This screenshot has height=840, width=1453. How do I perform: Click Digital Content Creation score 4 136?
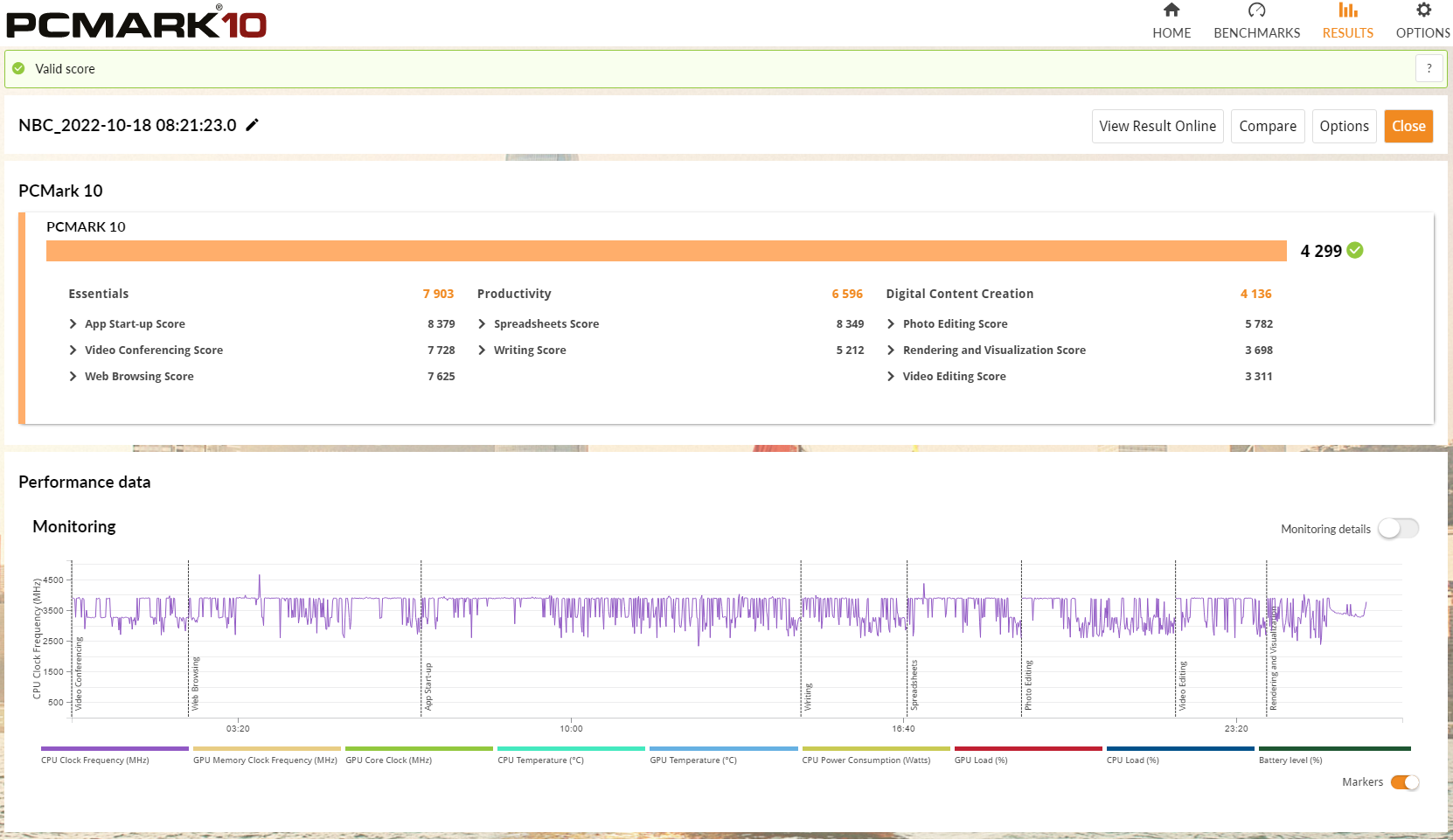[1256, 294]
